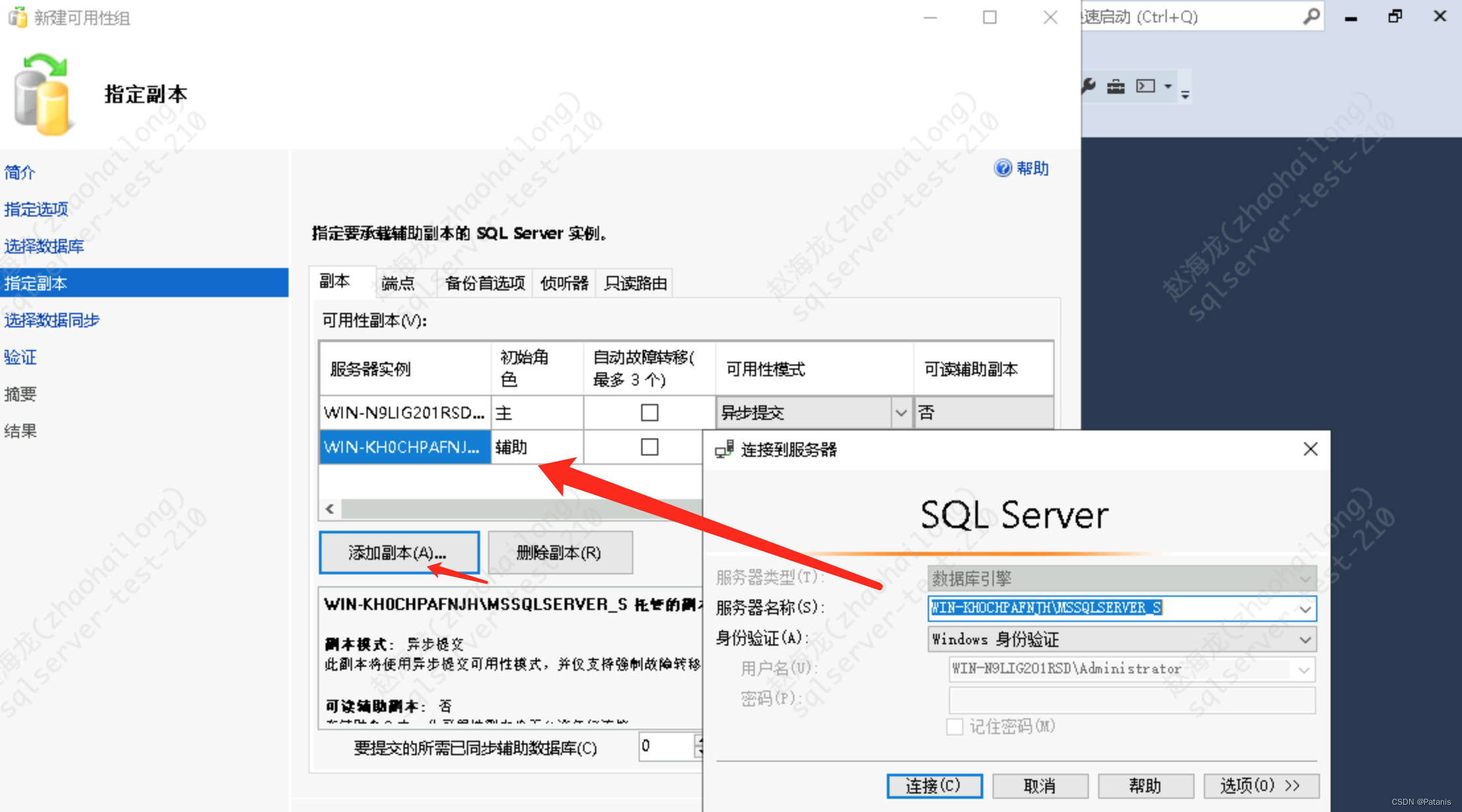Click the blue help question-mark icon
Viewport: 1462px width, 812px height.
point(1002,168)
